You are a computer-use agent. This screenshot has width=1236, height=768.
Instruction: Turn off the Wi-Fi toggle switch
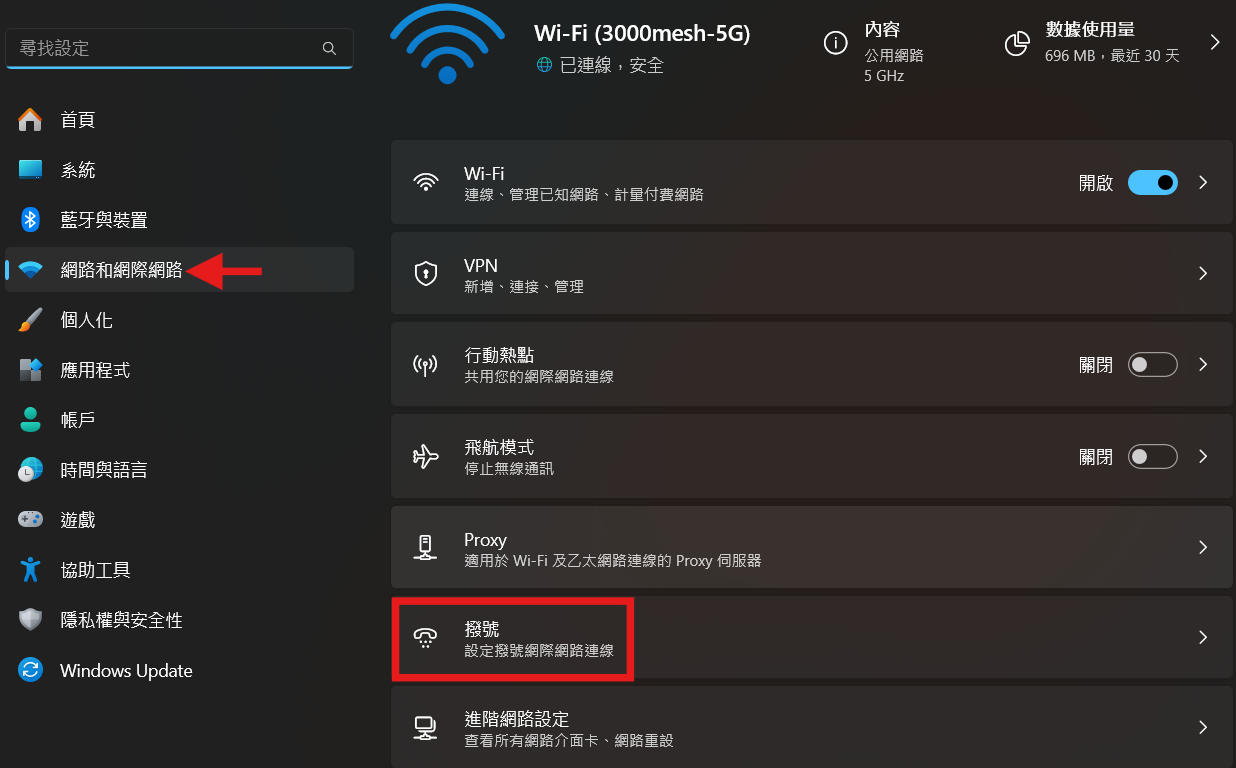click(x=1153, y=183)
